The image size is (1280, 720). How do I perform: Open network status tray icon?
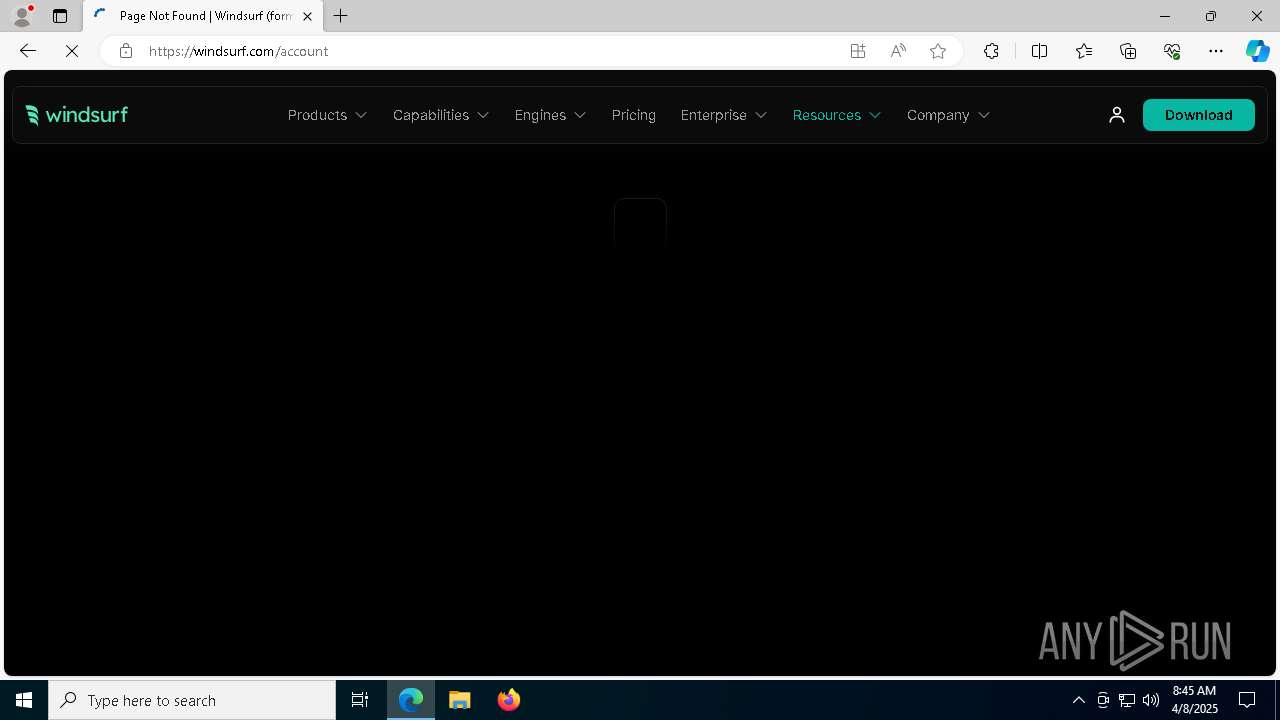pyautogui.click(x=1127, y=700)
